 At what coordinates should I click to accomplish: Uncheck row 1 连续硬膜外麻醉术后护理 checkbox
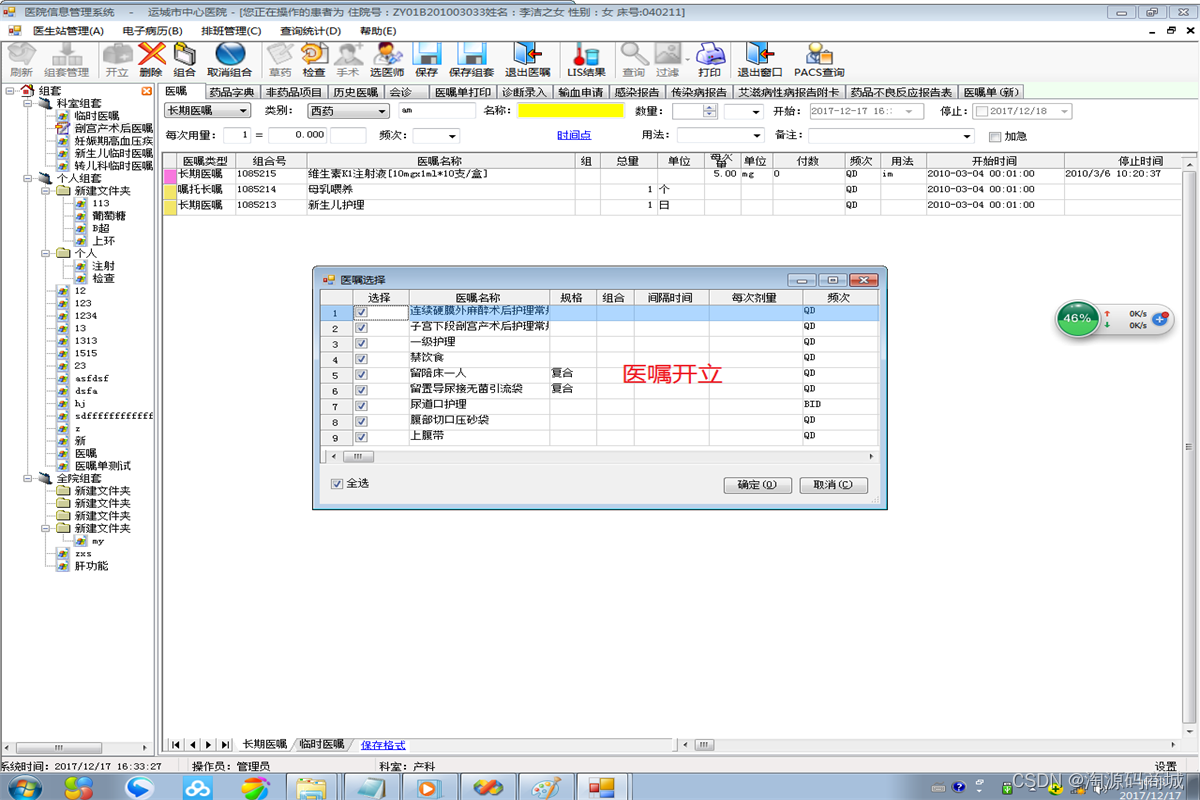[x=362, y=313]
